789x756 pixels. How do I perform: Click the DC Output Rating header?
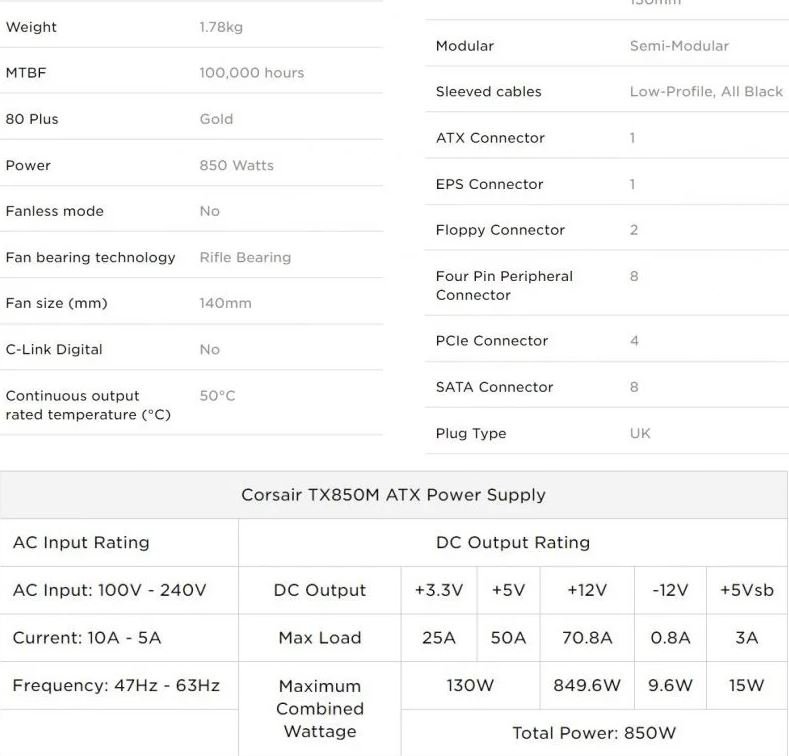[513, 543]
